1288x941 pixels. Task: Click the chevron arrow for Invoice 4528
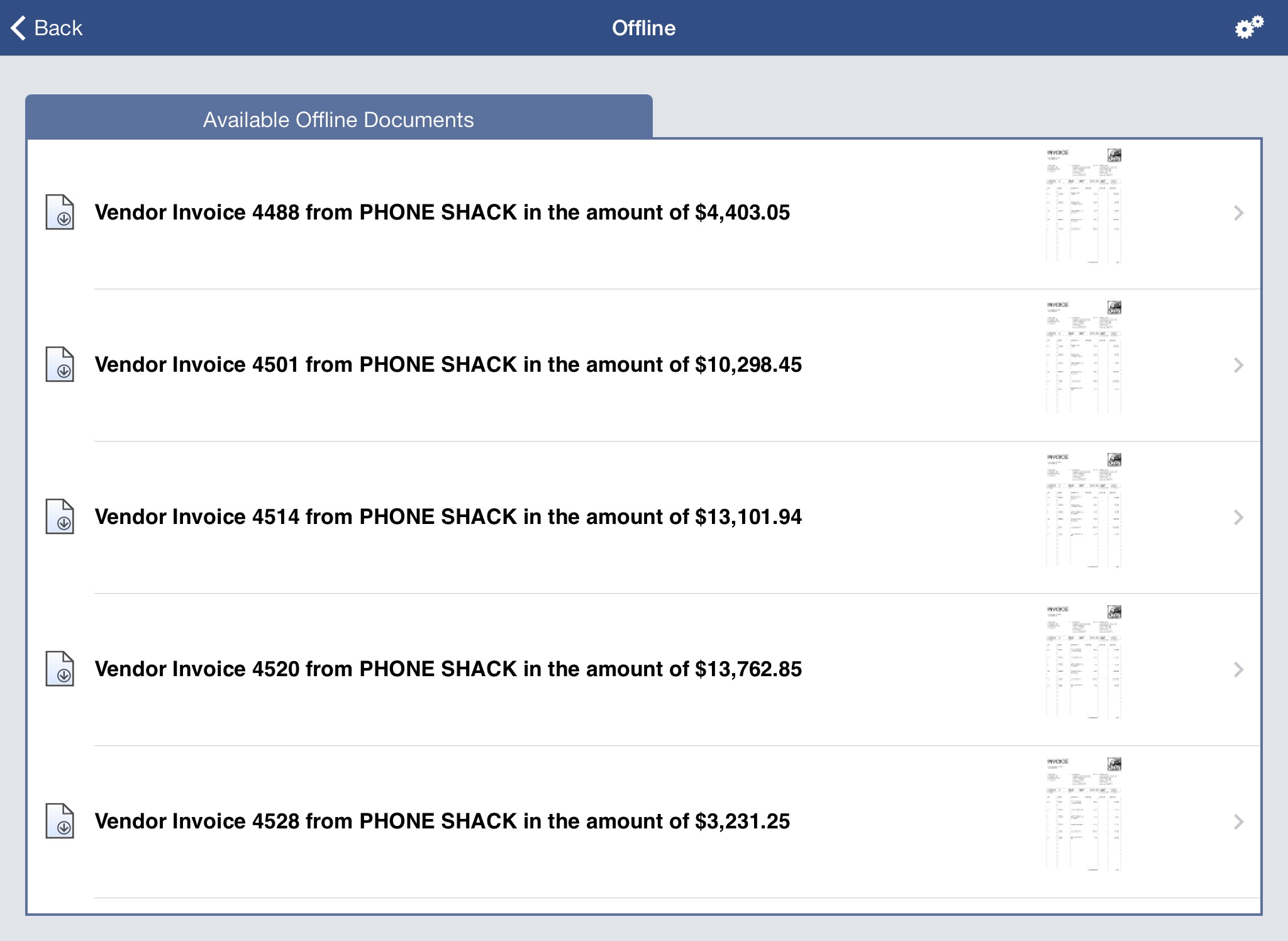[x=1238, y=821]
